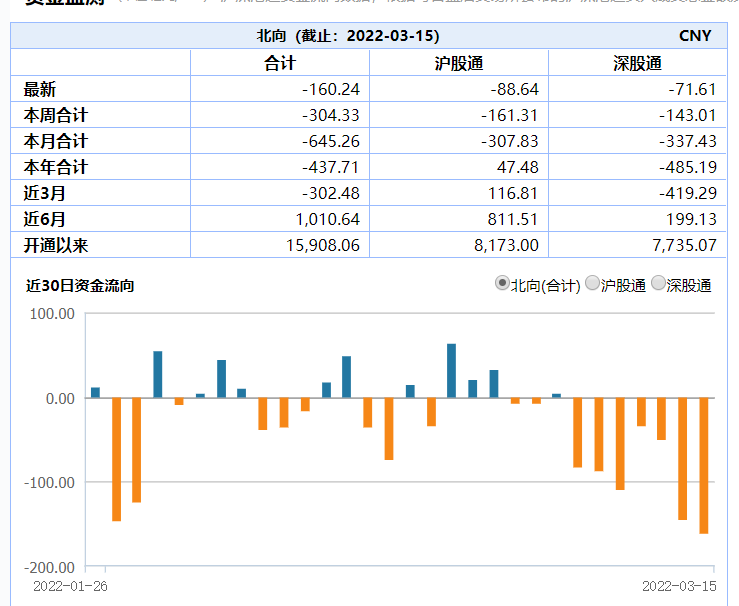This screenshot has width=739, height=606.
Task: Click the 沪股通 table column header
Action: coord(459,63)
